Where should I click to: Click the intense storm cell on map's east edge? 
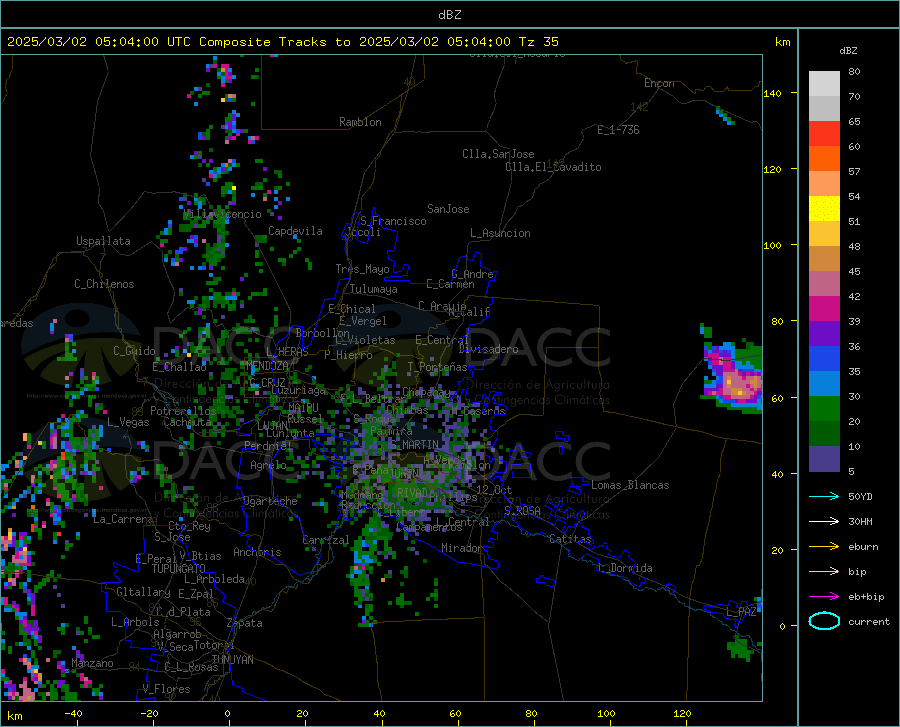pos(734,378)
